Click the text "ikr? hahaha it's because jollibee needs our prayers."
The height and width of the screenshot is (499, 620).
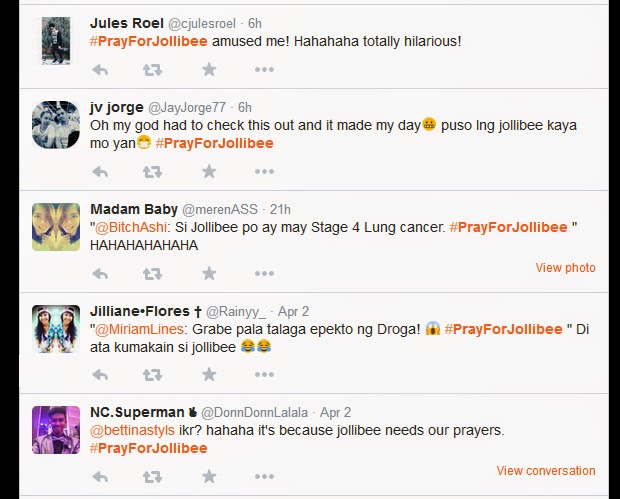coord(342,430)
